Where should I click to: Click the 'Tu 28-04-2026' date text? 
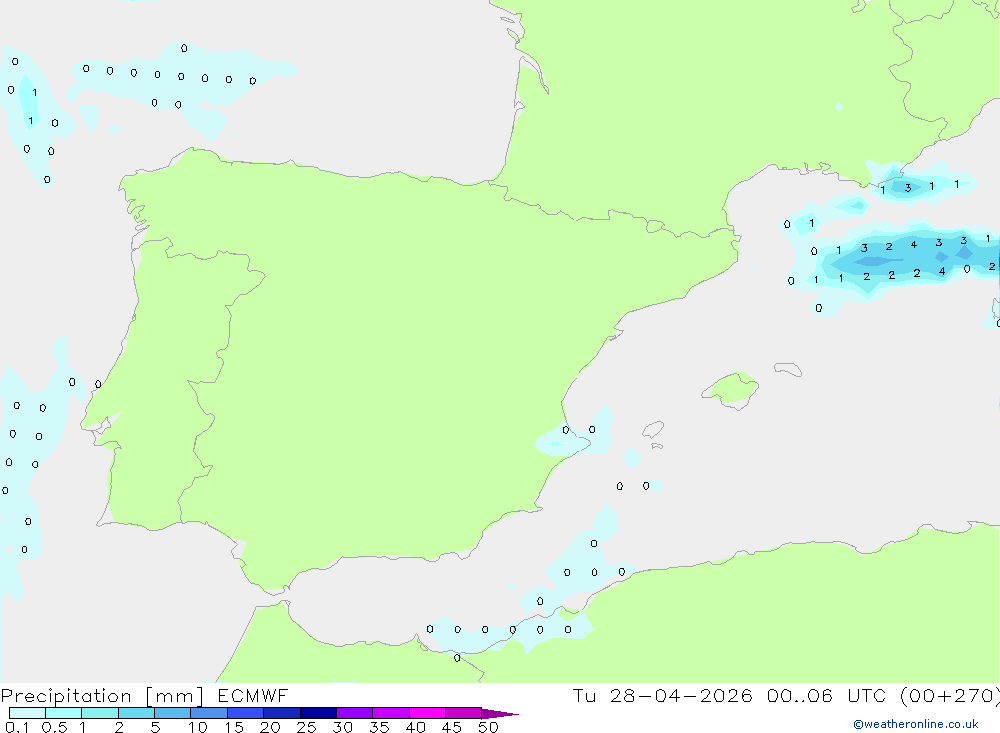[662, 696]
